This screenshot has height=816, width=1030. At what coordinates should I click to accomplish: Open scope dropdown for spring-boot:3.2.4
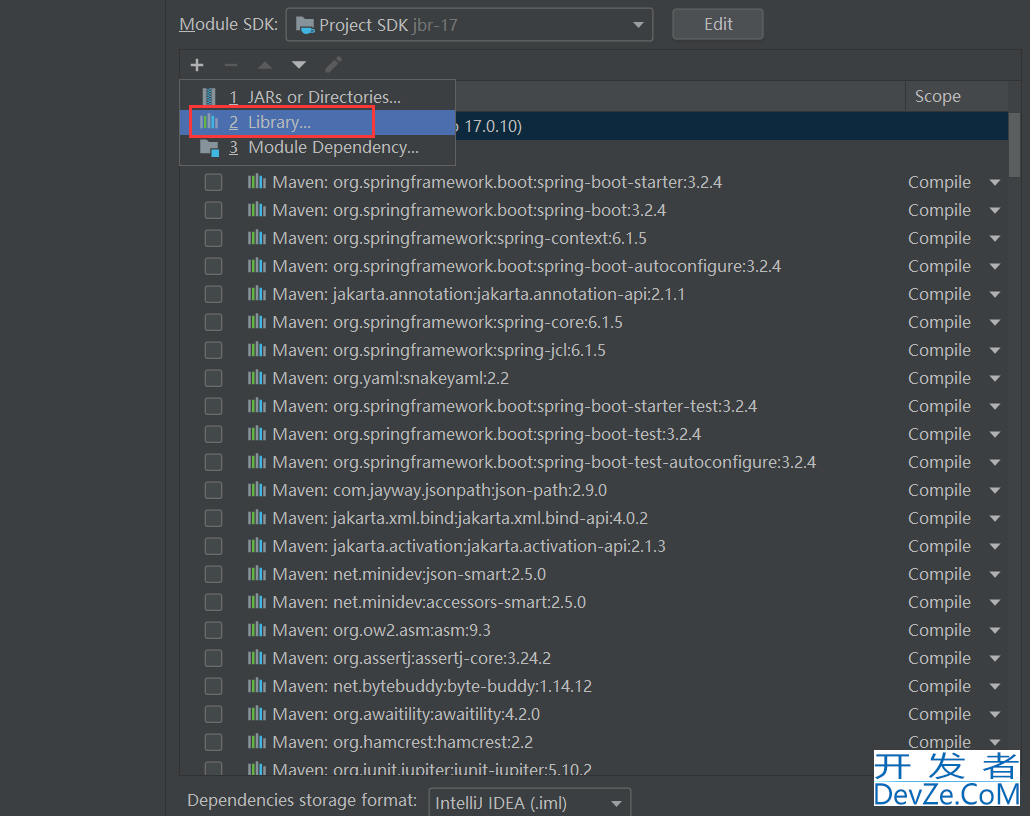(x=995, y=210)
